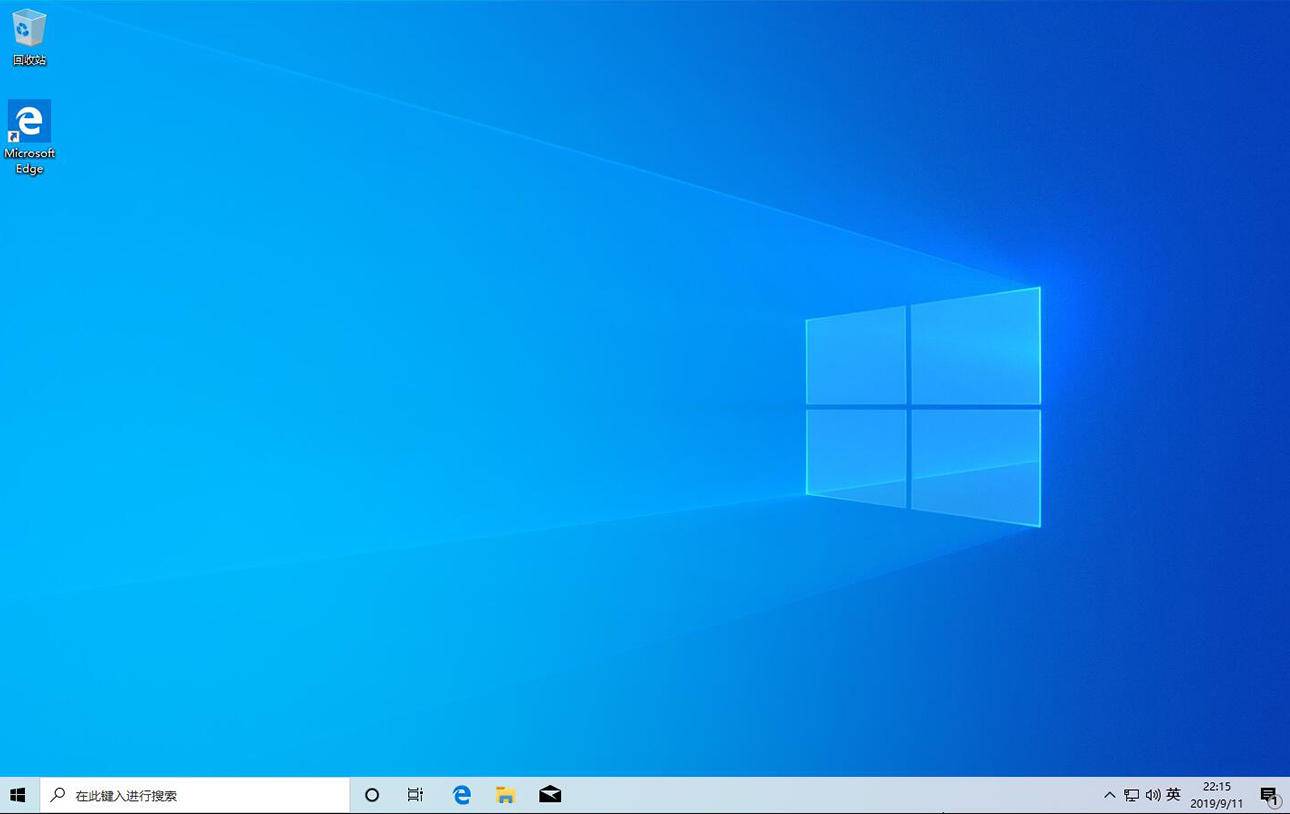
Task: Open Task View
Action: (x=415, y=794)
